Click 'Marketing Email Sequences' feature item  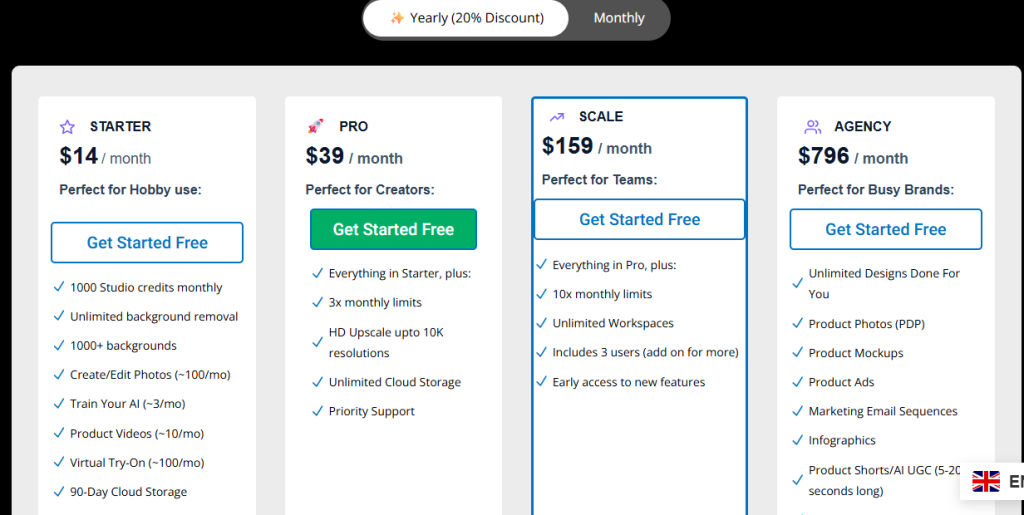[x=883, y=411]
